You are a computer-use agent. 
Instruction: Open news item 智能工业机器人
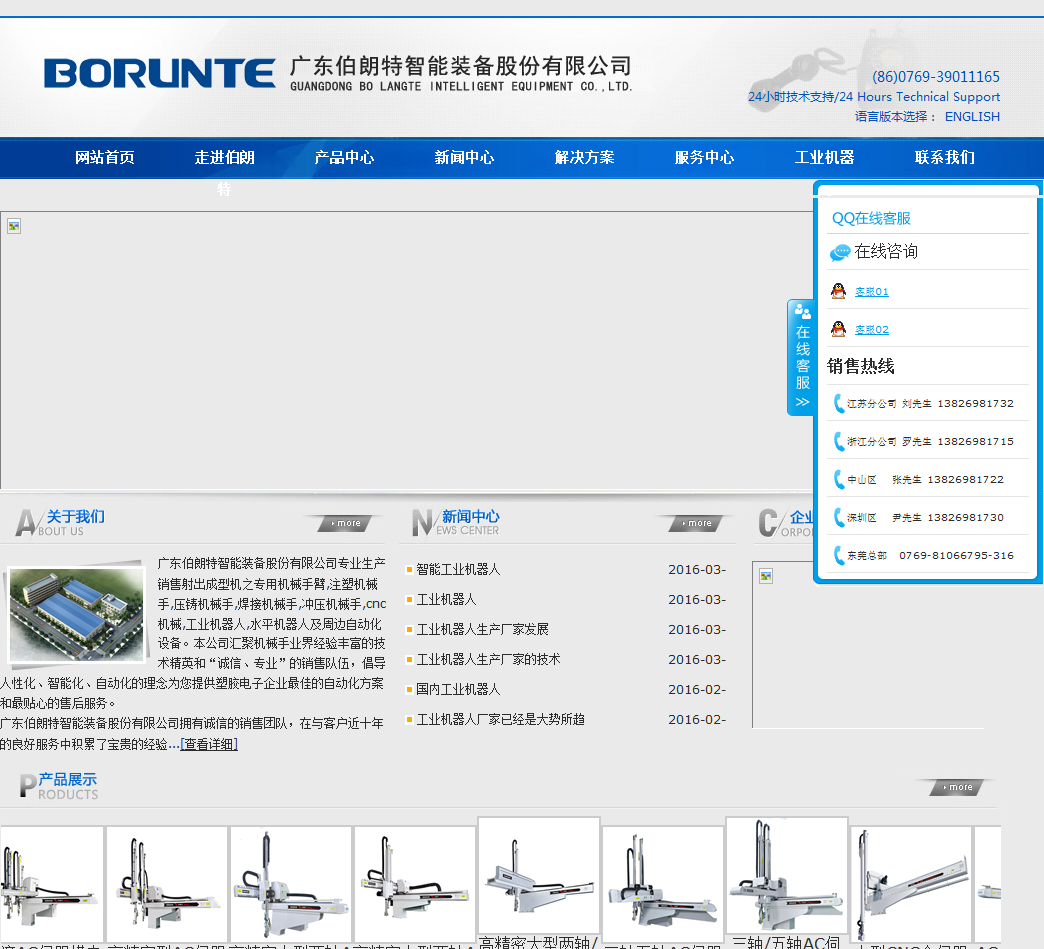458,569
